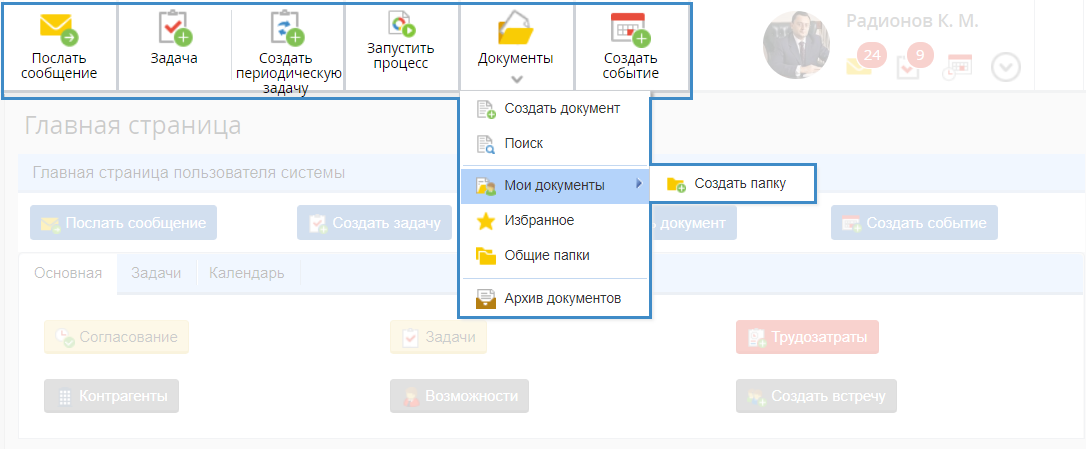Select Создать документ in Документы menu
This screenshot has height=449, width=1086.
click(x=562, y=108)
